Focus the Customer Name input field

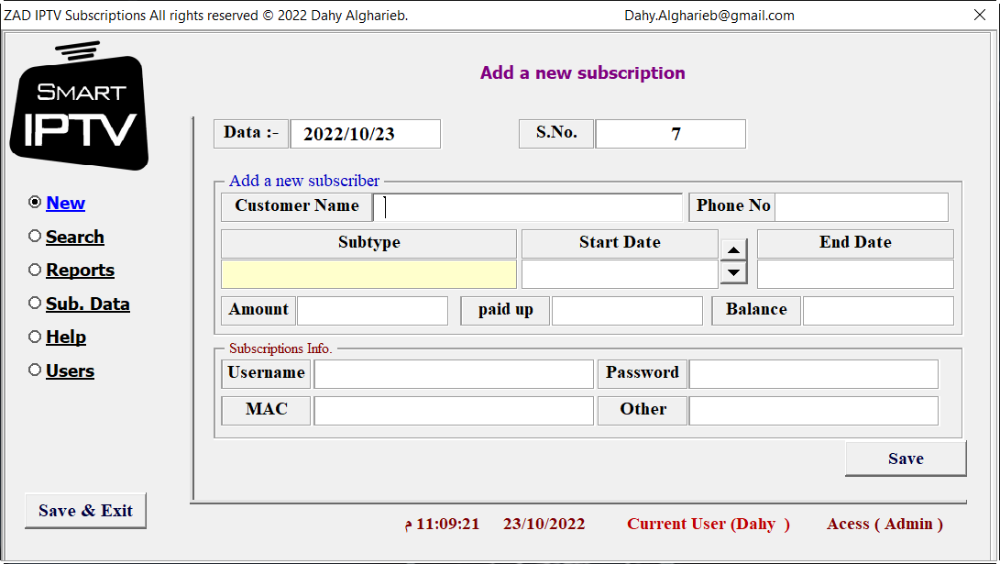pos(527,207)
